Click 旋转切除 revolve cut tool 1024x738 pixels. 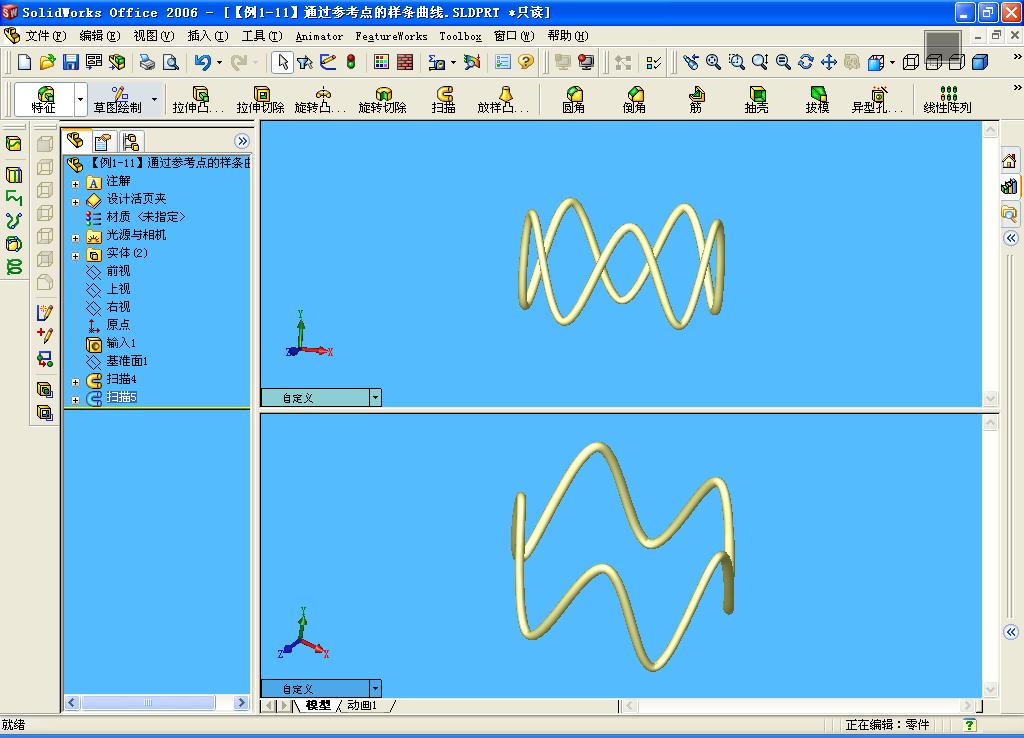tap(383, 100)
